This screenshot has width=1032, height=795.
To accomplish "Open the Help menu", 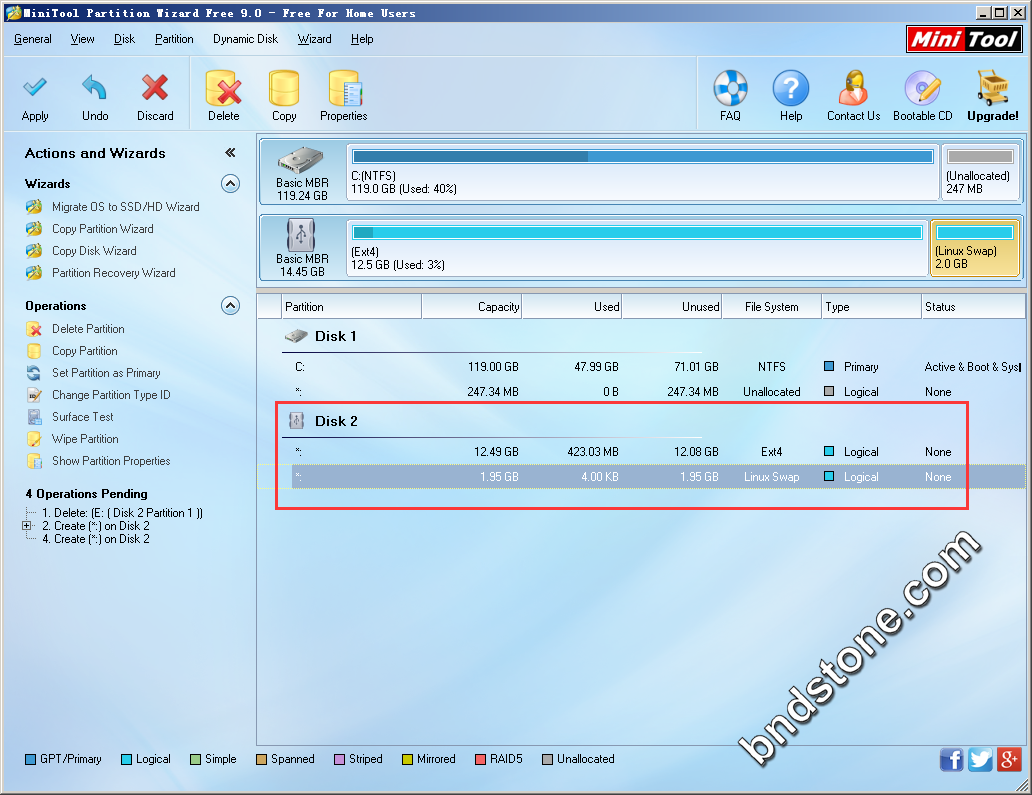I will 362,39.
